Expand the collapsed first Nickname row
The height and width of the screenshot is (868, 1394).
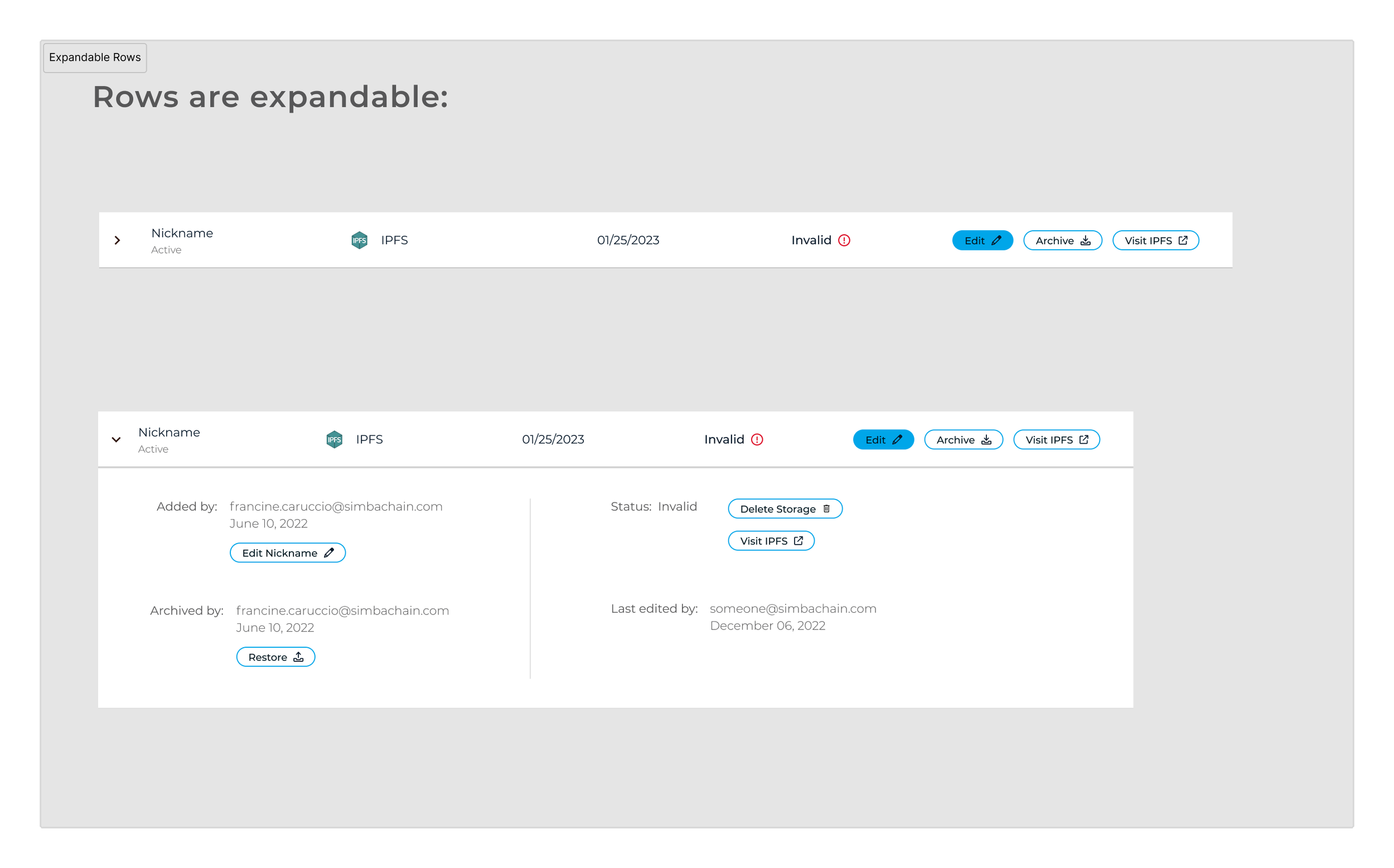(x=117, y=240)
